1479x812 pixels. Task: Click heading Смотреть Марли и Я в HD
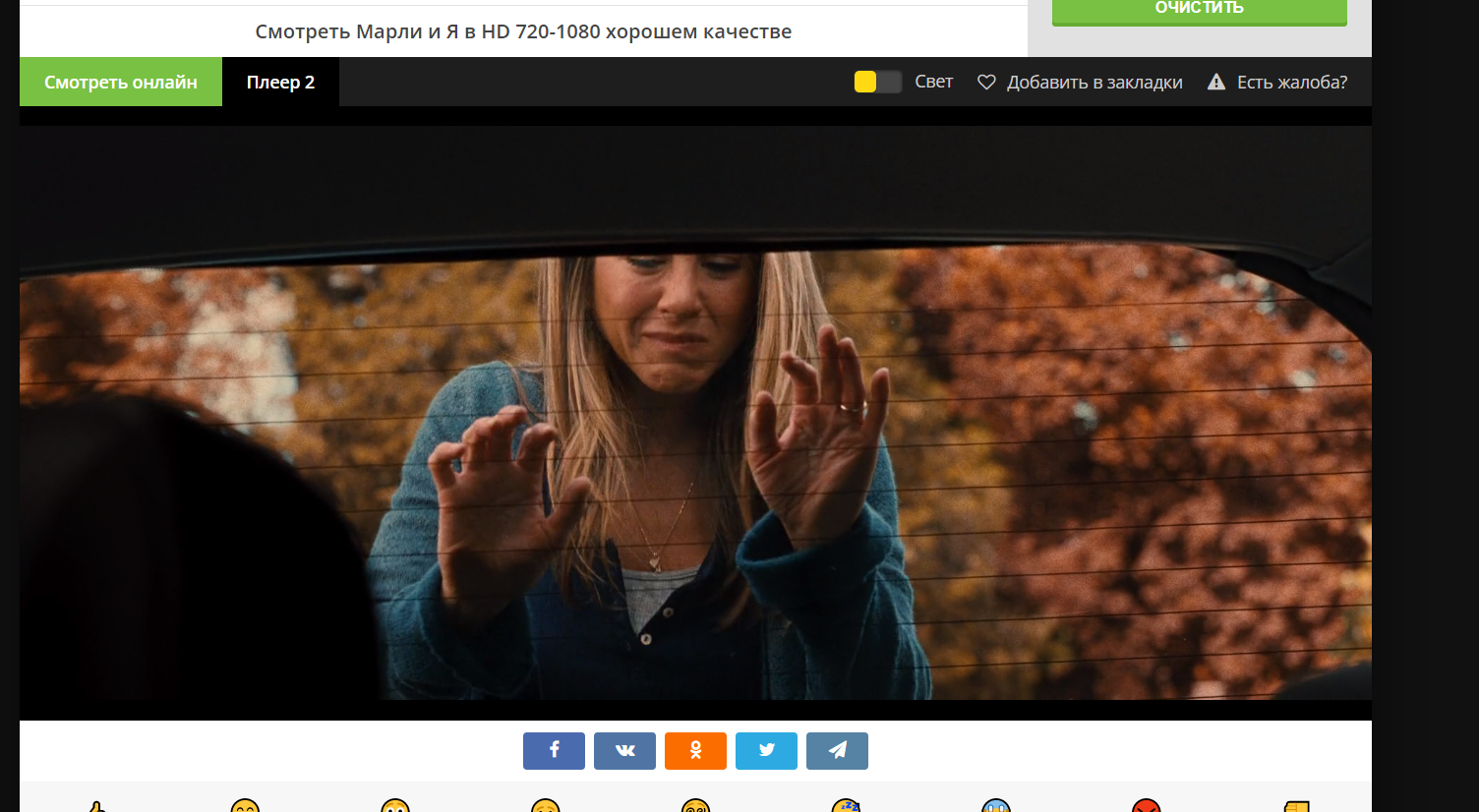coord(523,31)
